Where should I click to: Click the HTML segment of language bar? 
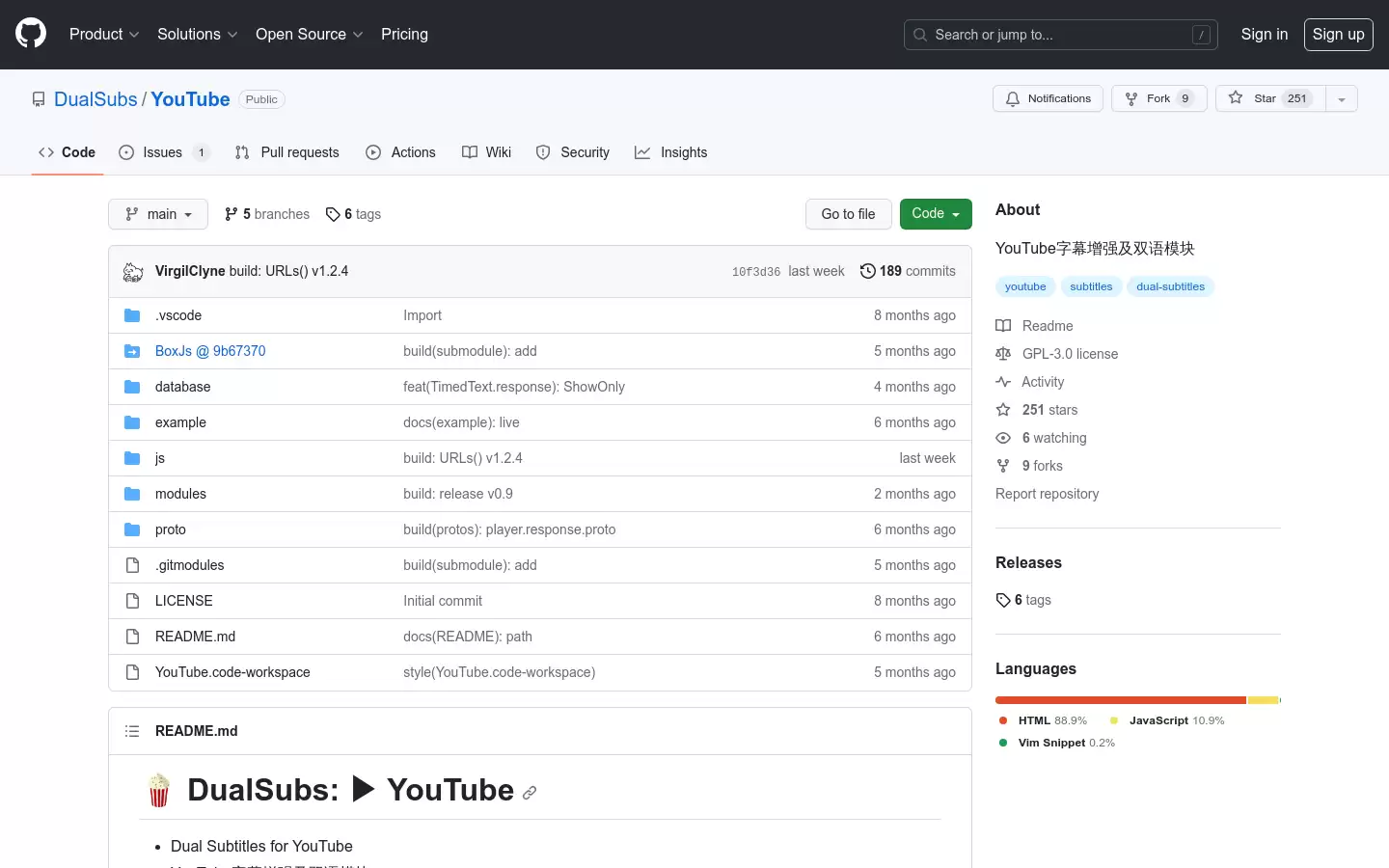[1120, 700]
